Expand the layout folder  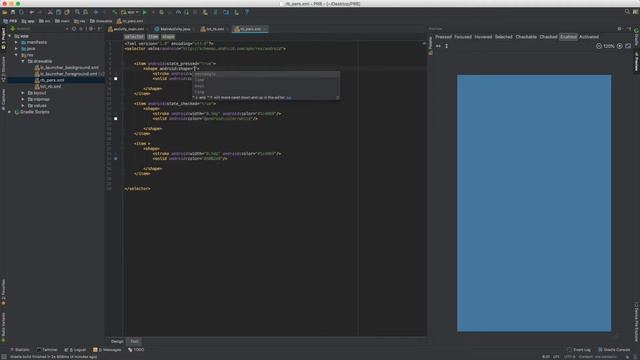pyautogui.click(x=23, y=93)
